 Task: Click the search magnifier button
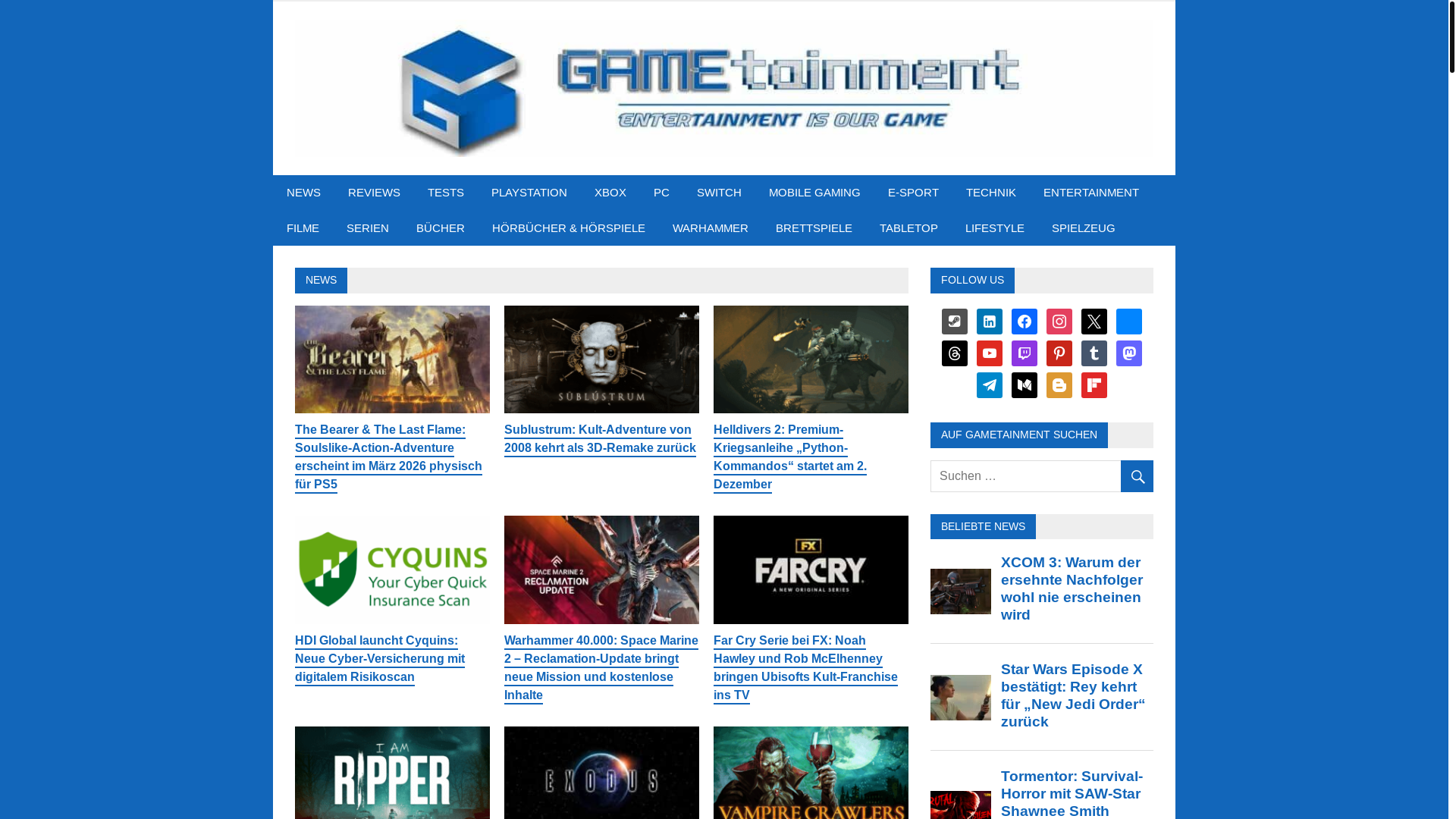click(x=1137, y=476)
